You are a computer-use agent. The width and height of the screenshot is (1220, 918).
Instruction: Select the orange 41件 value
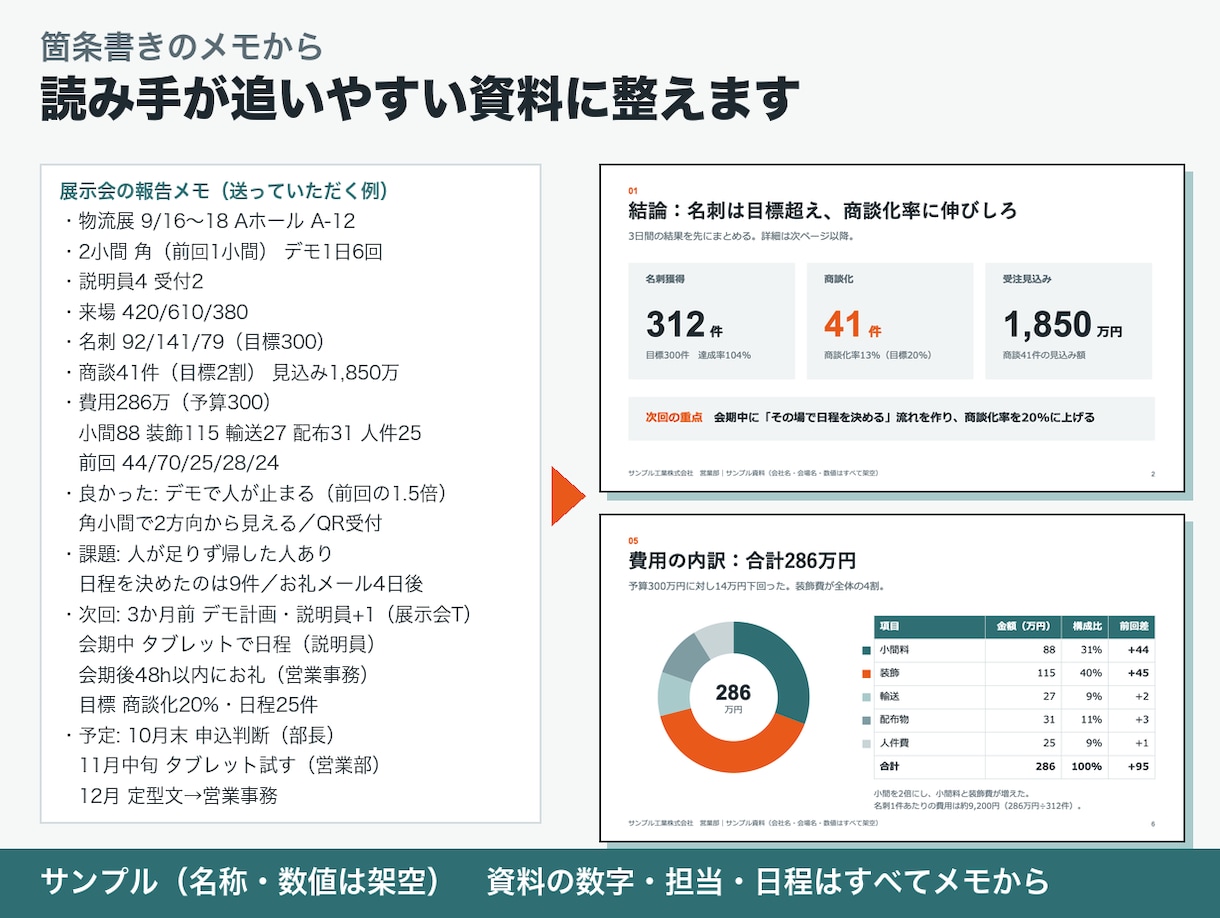click(x=853, y=325)
